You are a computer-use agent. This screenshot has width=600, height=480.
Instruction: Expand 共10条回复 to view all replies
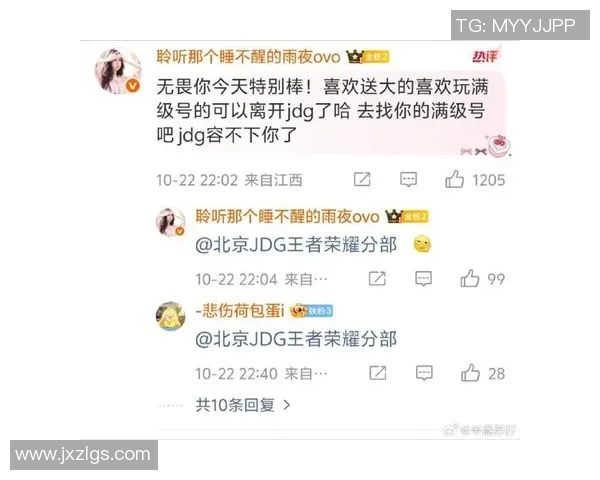pyautogui.click(x=243, y=405)
